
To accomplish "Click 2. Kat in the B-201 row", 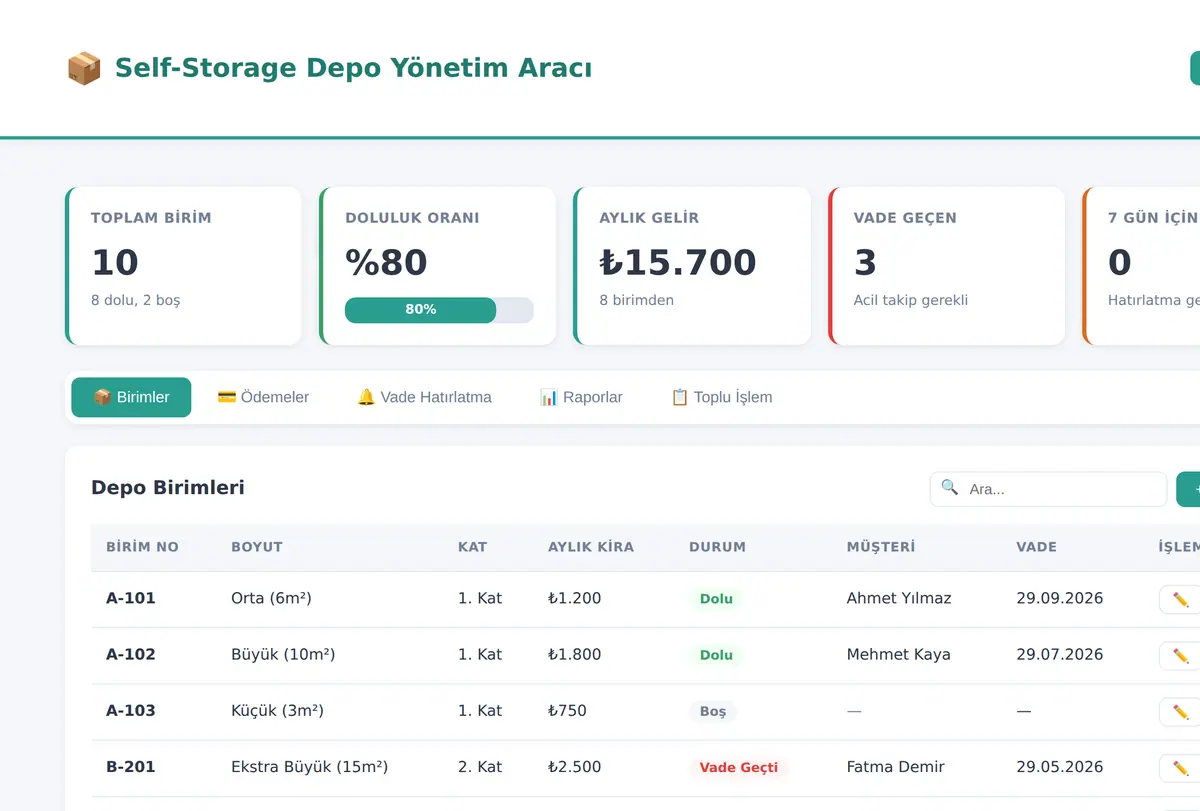I will tap(480, 766).
